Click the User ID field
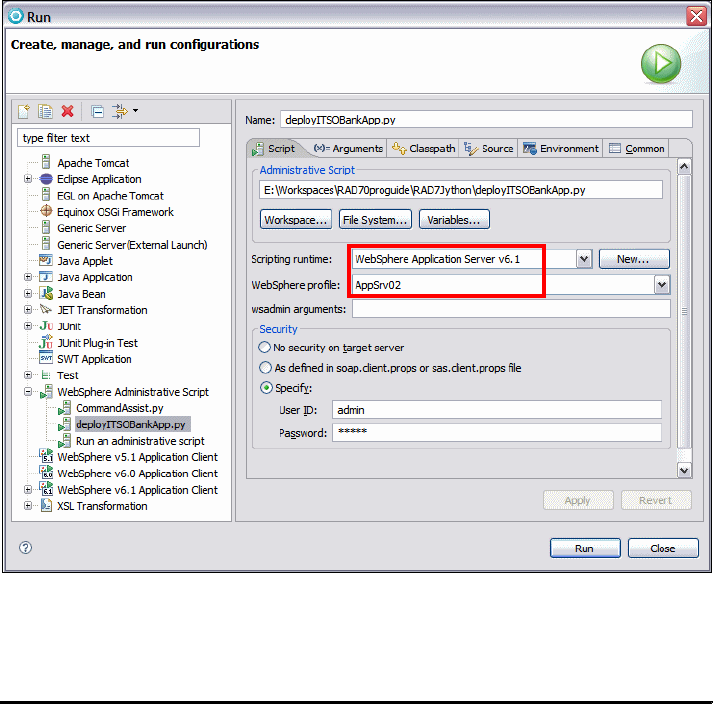 click(x=497, y=409)
